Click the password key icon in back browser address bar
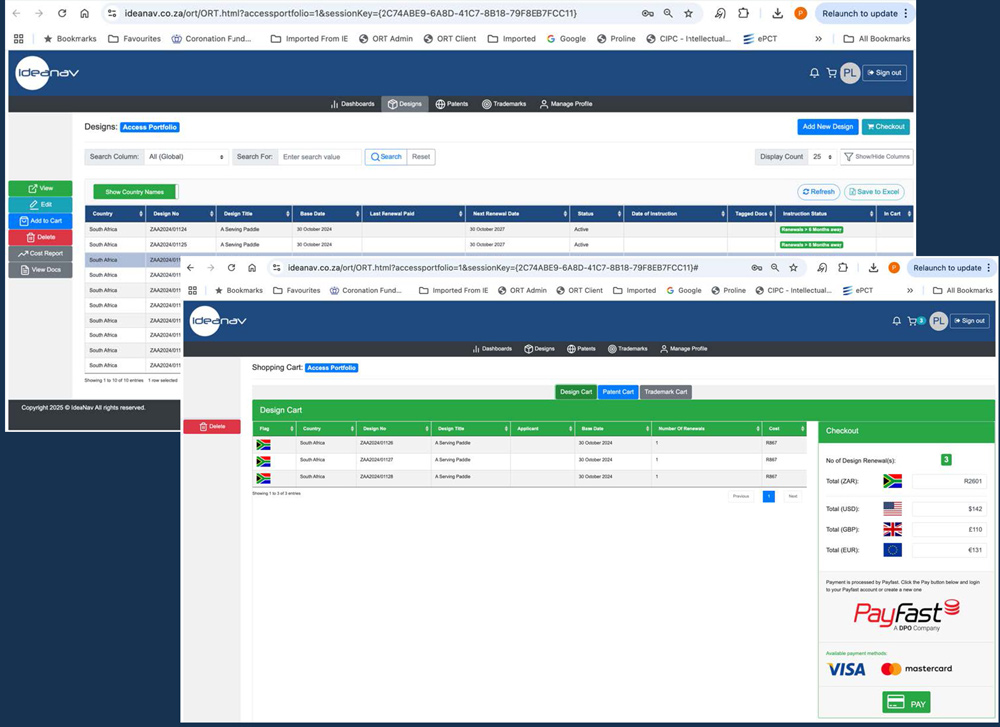Viewport: 1000px width, 727px height. [x=647, y=13]
